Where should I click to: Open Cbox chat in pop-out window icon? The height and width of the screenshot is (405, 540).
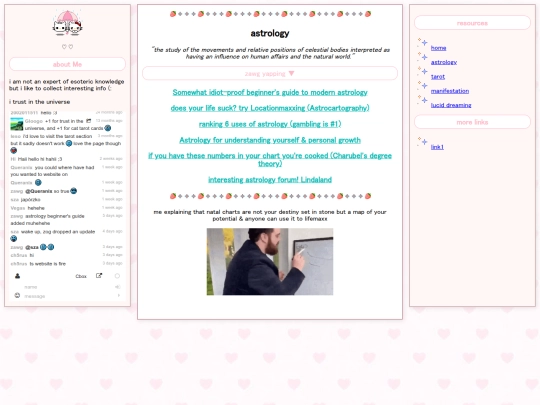coord(99,276)
